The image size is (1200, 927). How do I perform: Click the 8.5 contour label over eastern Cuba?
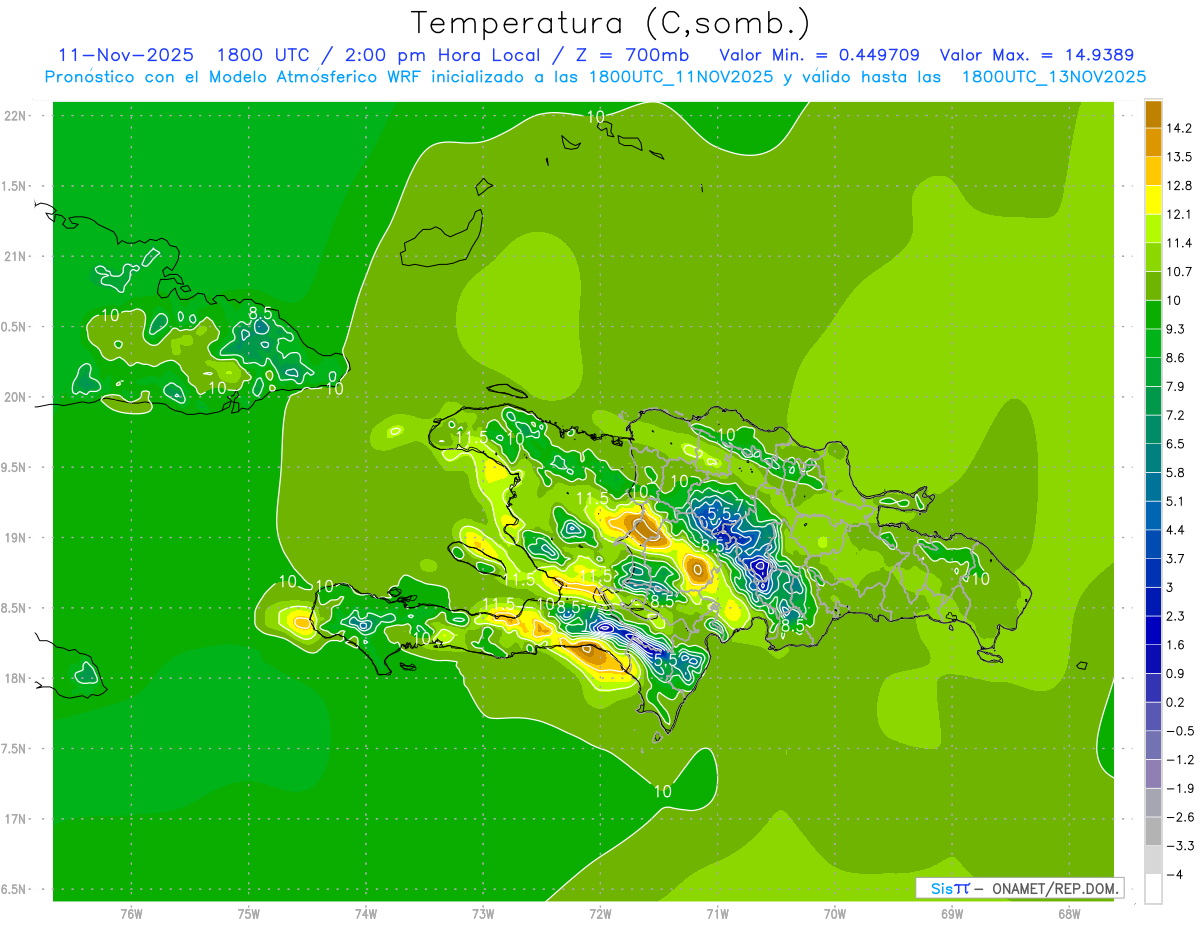coord(260,313)
